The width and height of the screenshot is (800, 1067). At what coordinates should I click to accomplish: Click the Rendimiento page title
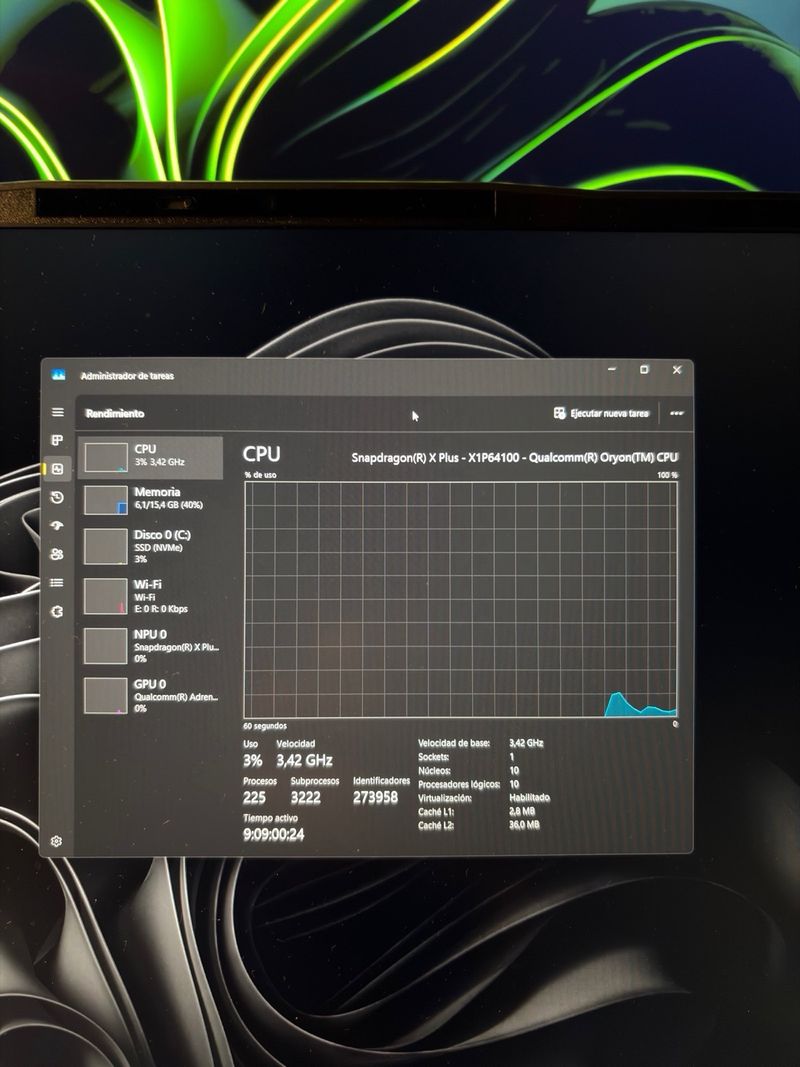click(115, 413)
